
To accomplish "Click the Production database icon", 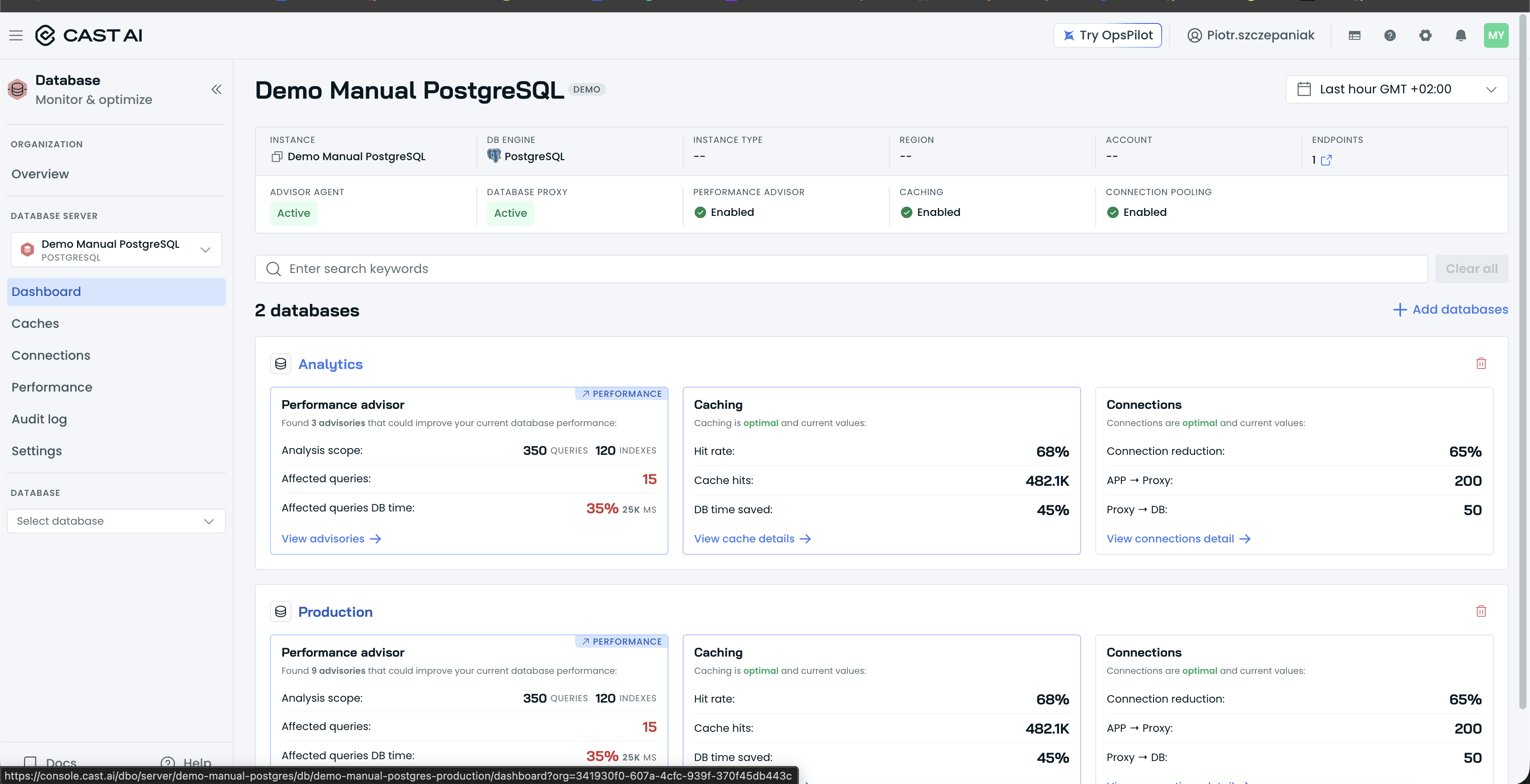I will point(281,612).
